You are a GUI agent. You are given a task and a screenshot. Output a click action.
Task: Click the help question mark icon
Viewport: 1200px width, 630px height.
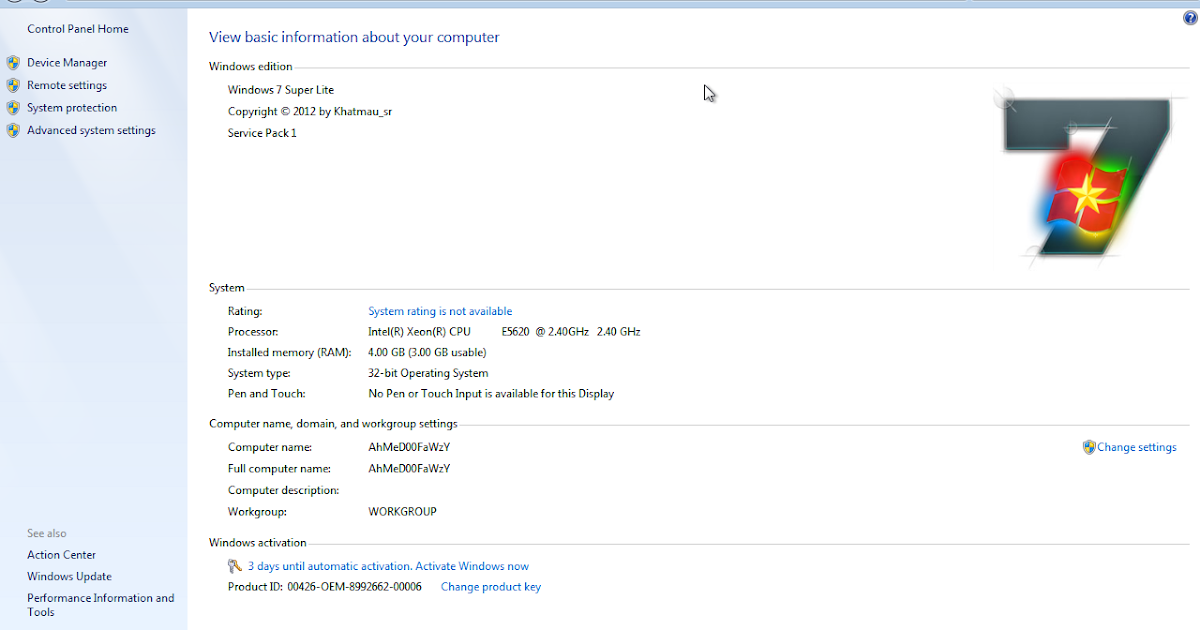point(1190,19)
